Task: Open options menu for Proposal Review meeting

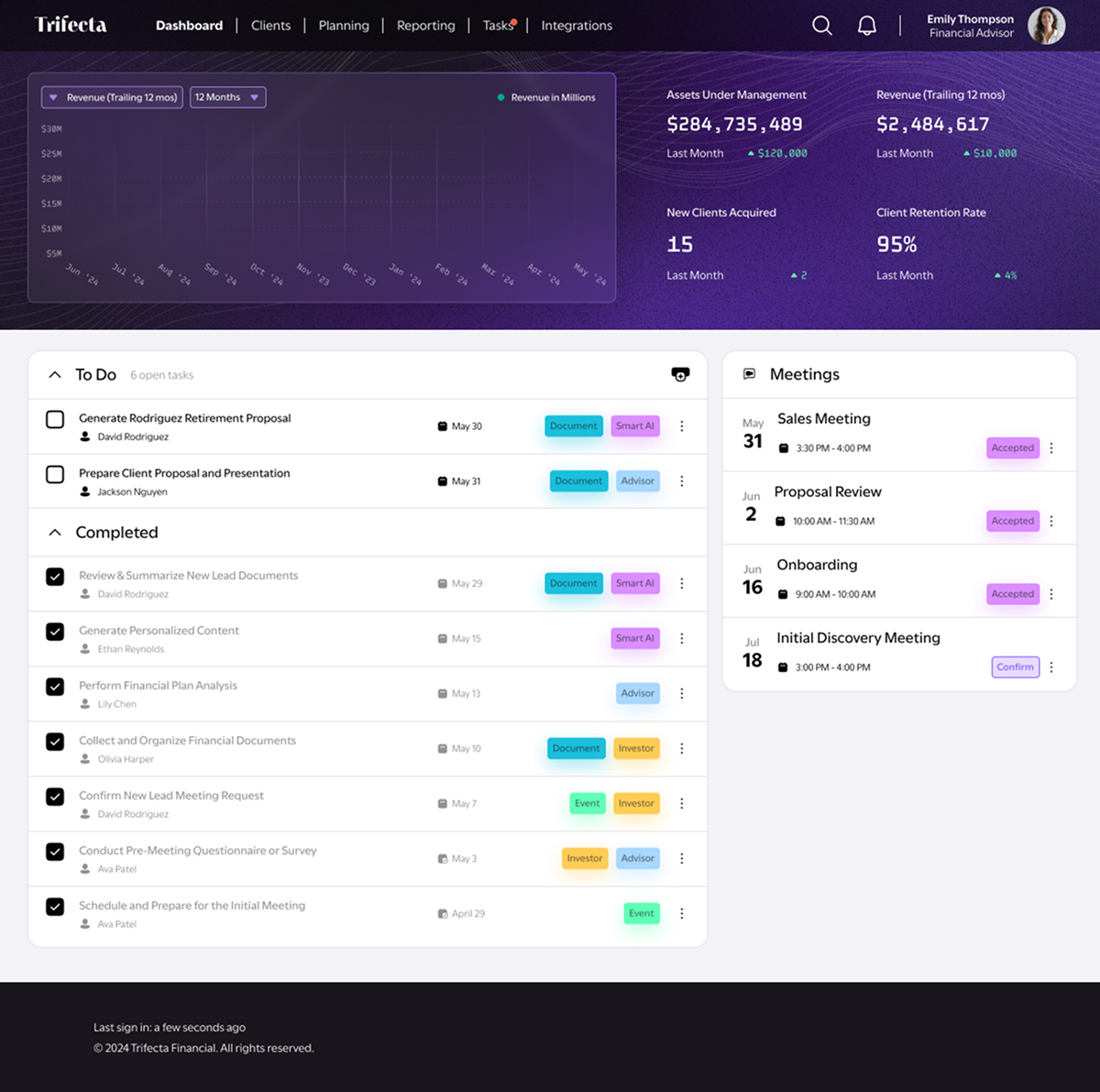Action: 1051,521
